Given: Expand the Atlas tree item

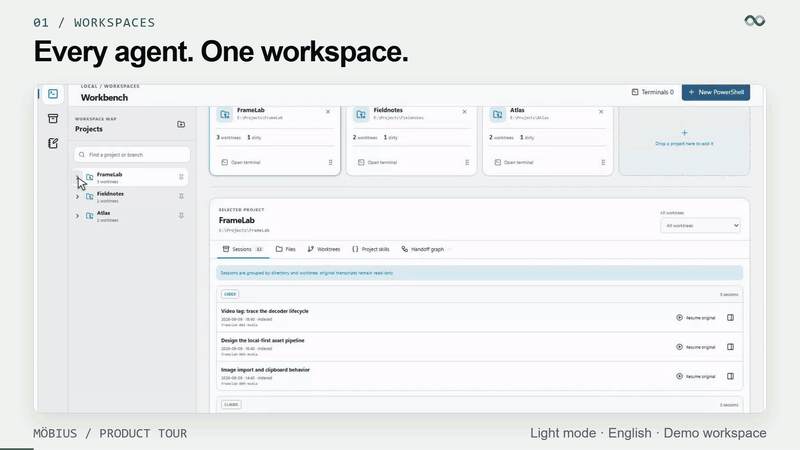Looking at the screenshot, I should click(x=78, y=216).
